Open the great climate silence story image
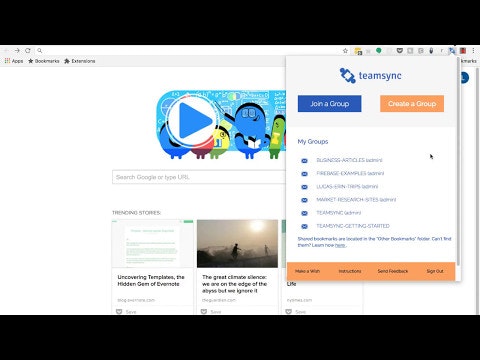Screen dimensions: 480x360 tap(237, 243)
